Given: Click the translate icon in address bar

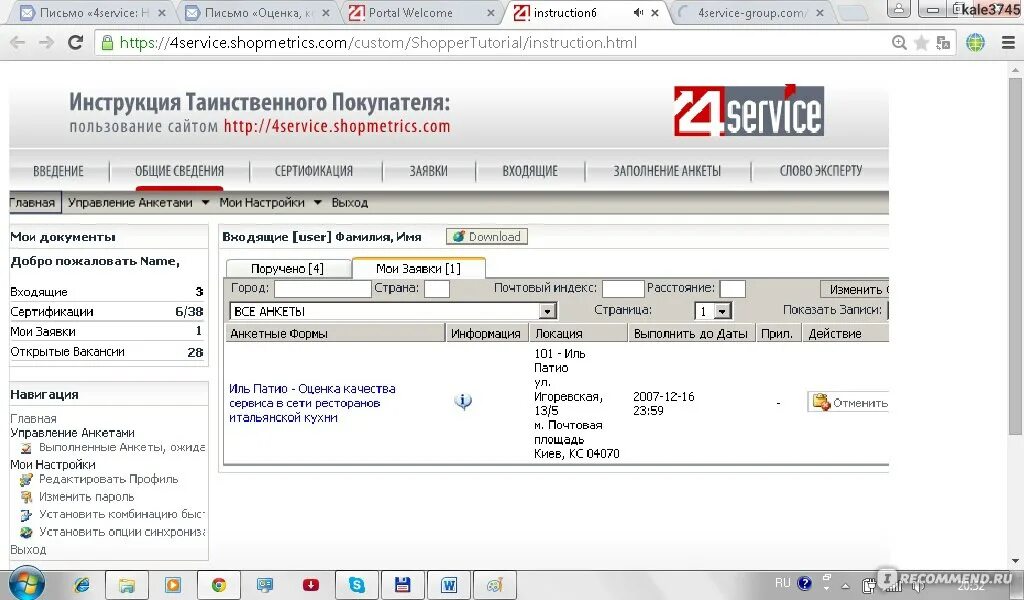Looking at the screenshot, I should (x=943, y=42).
